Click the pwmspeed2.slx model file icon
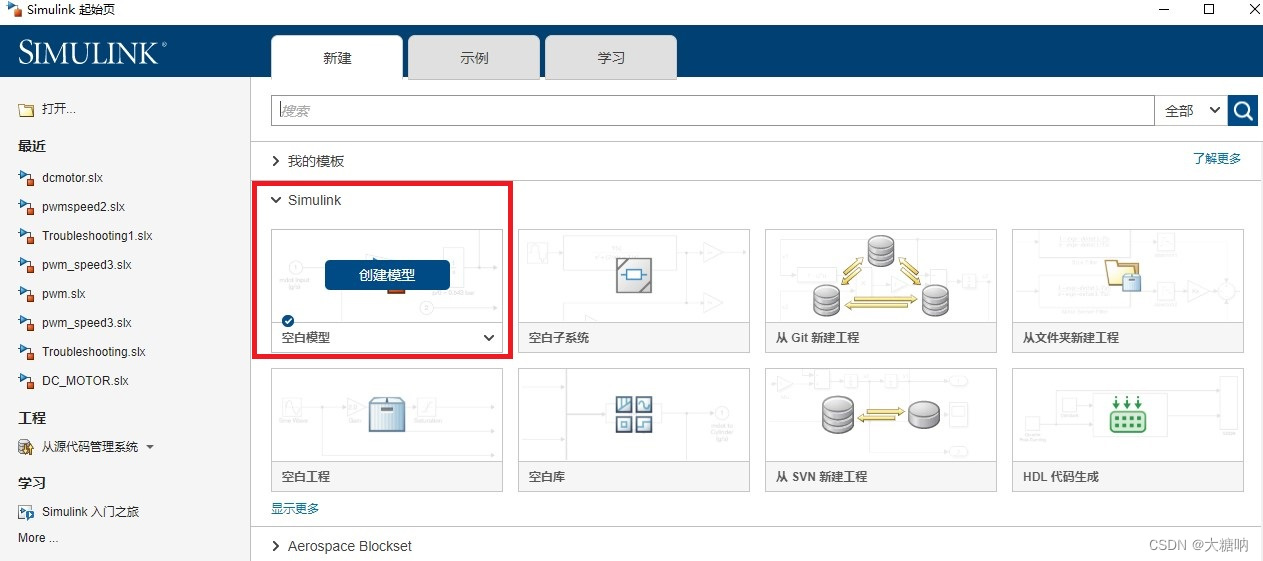The width and height of the screenshot is (1263, 561). 26,207
